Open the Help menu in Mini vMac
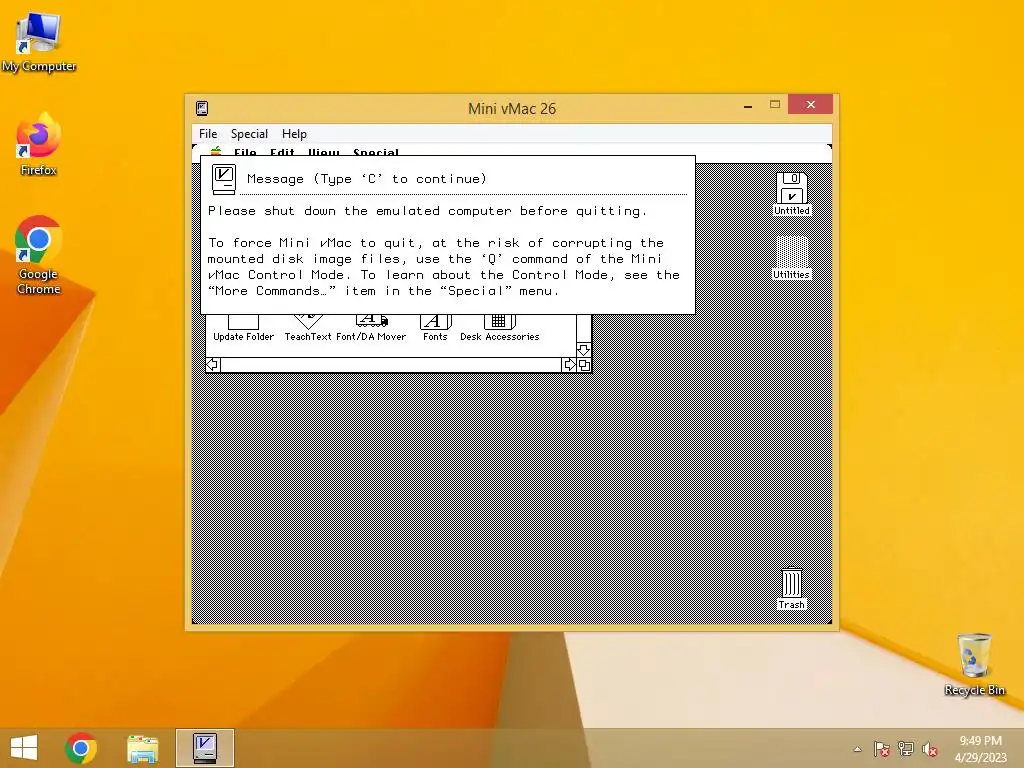The height and width of the screenshot is (768, 1024). point(294,134)
